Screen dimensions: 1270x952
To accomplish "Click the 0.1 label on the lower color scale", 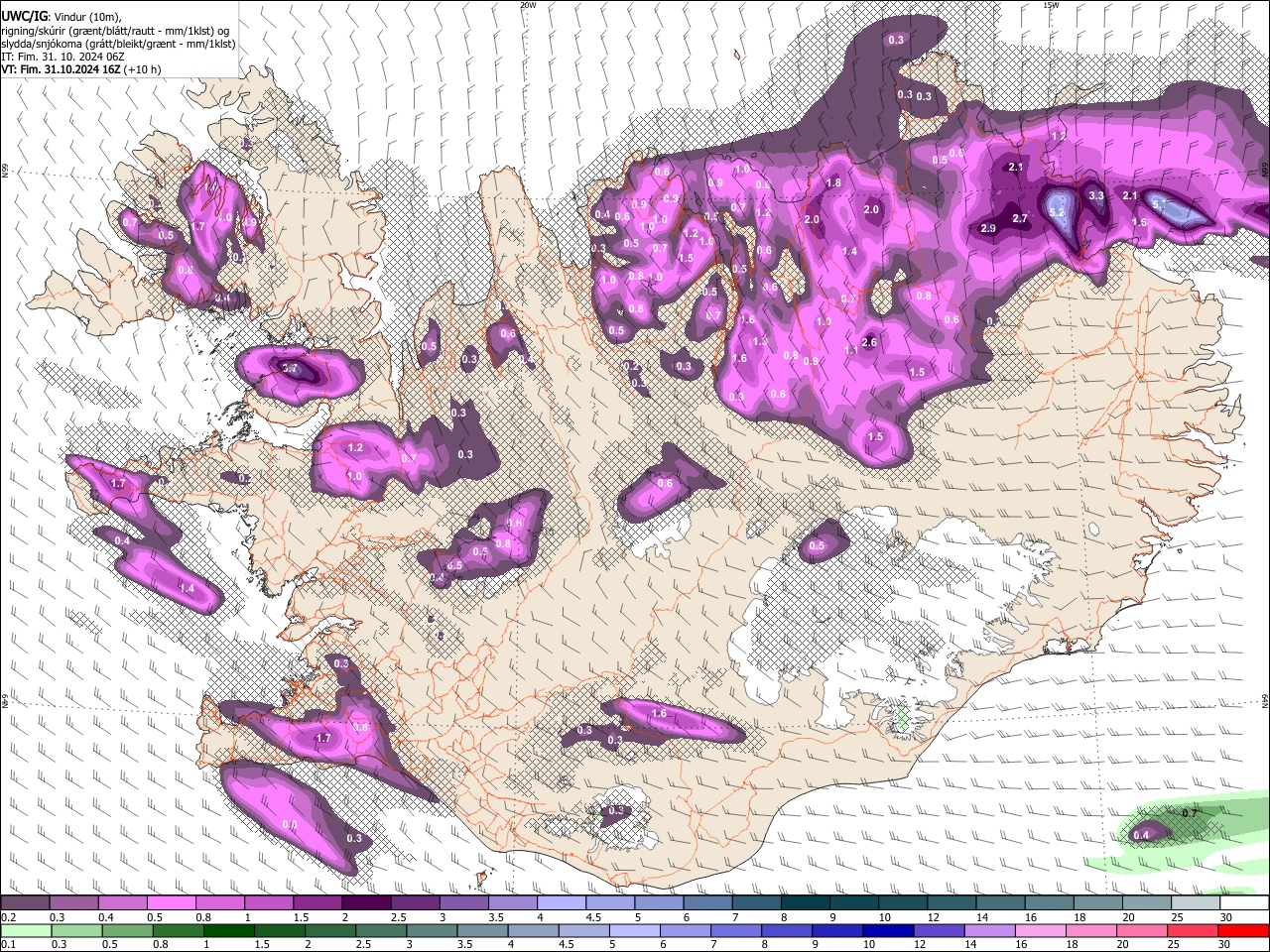I will (8, 944).
